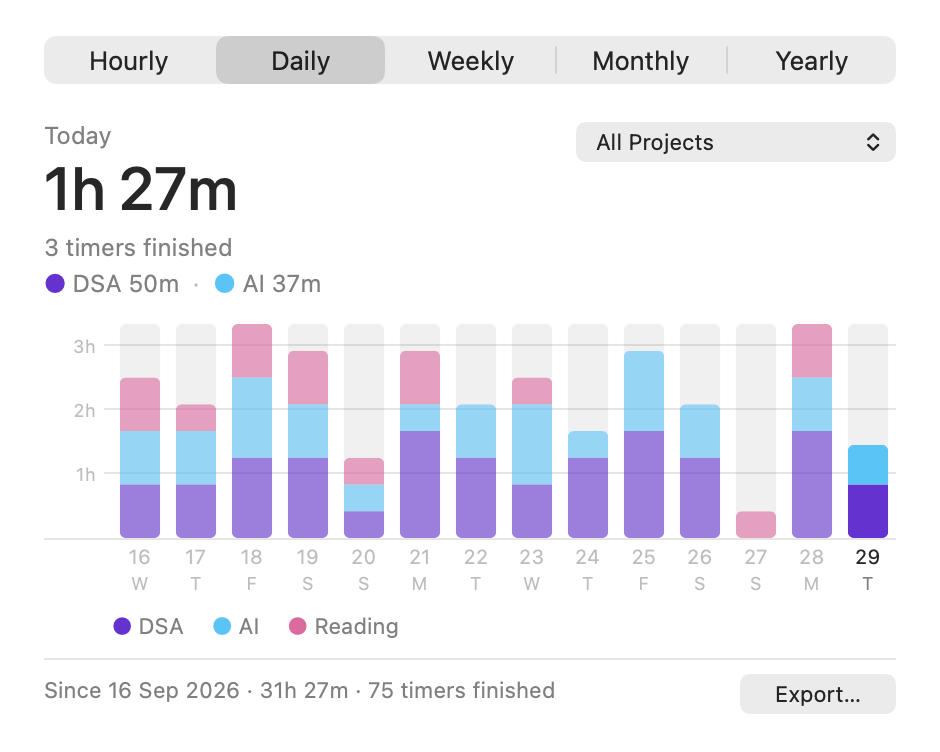The height and width of the screenshot is (752, 940).
Task: Select the Daily tab
Action: coord(300,61)
